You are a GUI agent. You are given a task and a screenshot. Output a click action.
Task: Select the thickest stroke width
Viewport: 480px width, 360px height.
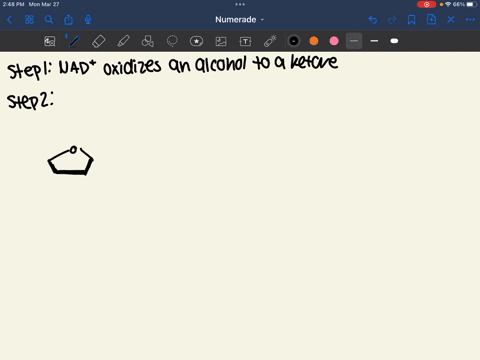click(x=394, y=41)
